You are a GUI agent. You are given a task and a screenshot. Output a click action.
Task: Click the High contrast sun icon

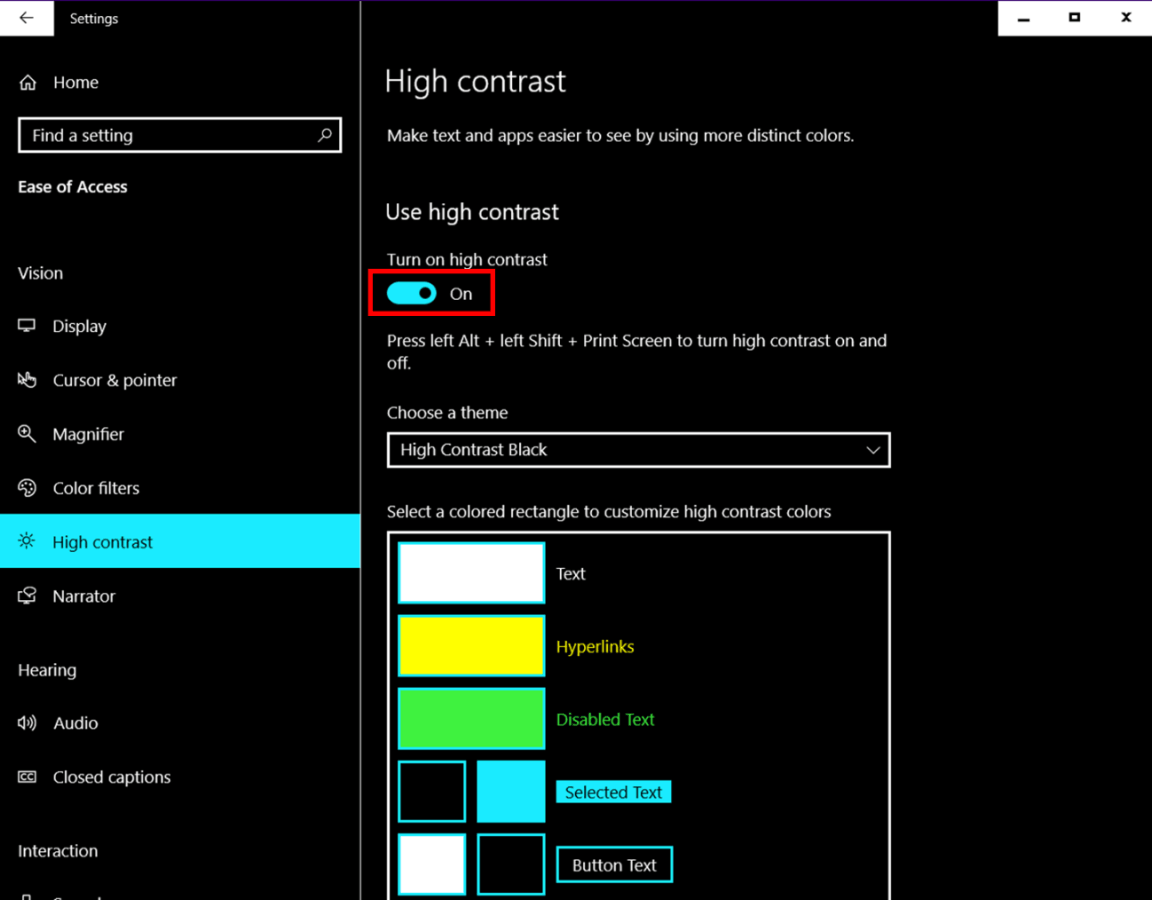[x=26, y=541]
